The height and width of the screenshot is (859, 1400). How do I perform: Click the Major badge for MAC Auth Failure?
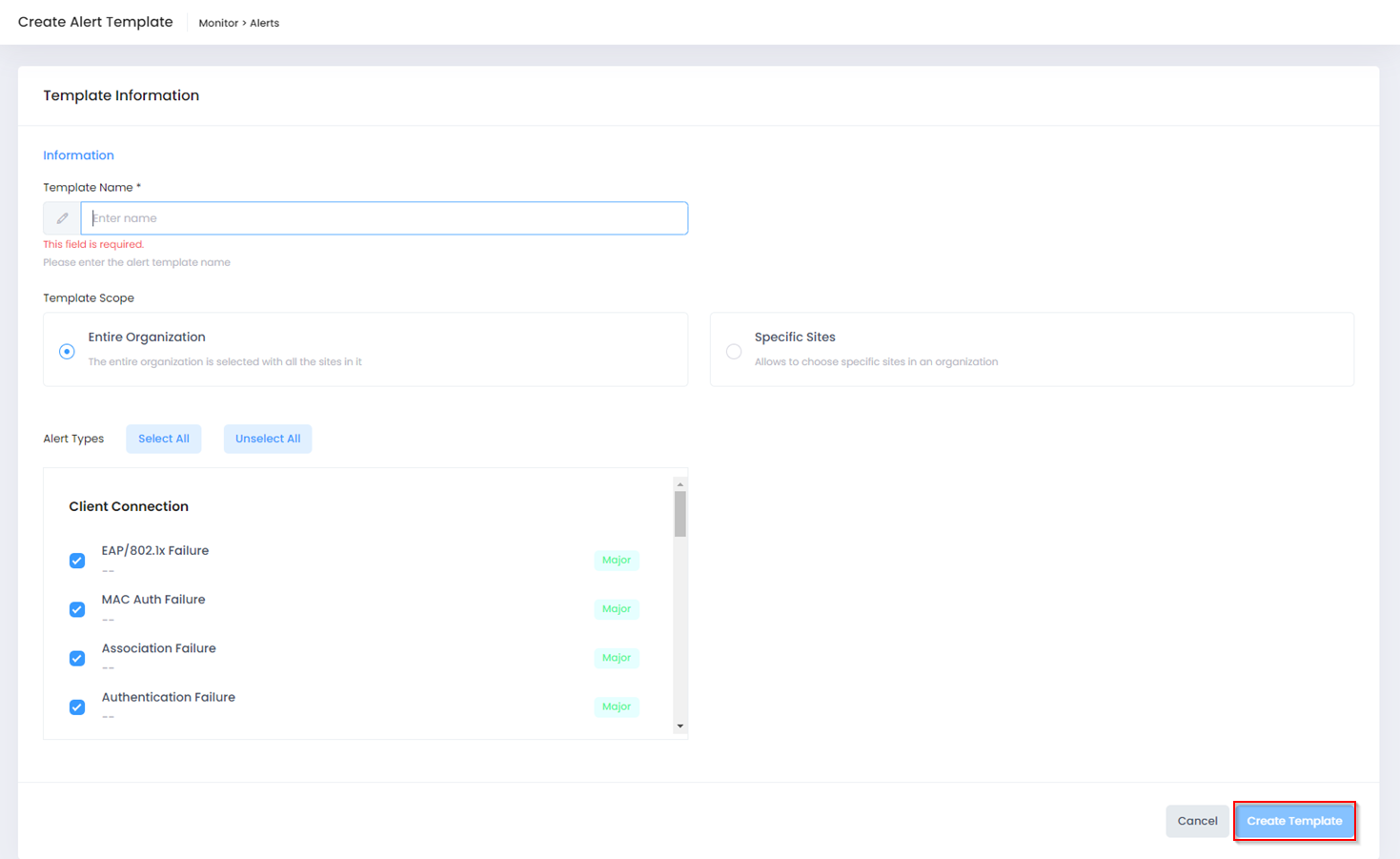pyautogui.click(x=617, y=609)
